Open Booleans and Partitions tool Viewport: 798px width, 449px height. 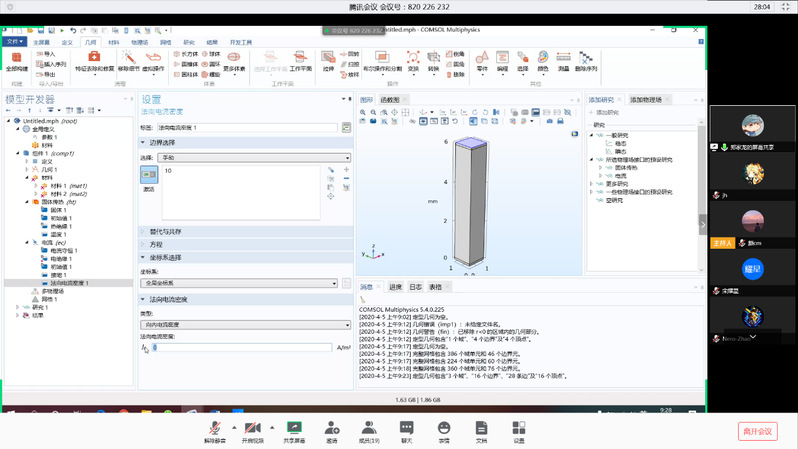tap(382, 61)
